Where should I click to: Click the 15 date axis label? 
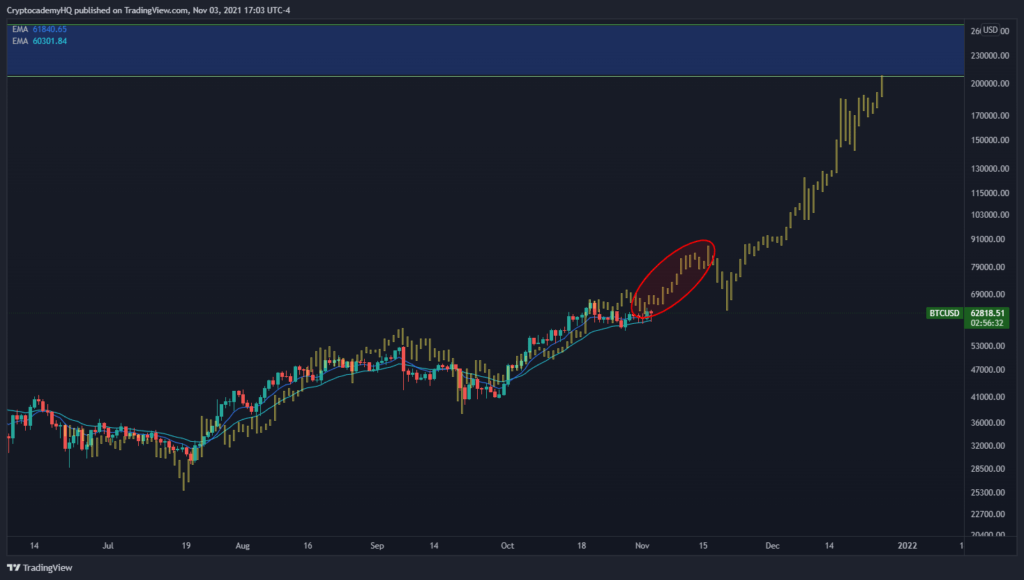tap(703, 546)
